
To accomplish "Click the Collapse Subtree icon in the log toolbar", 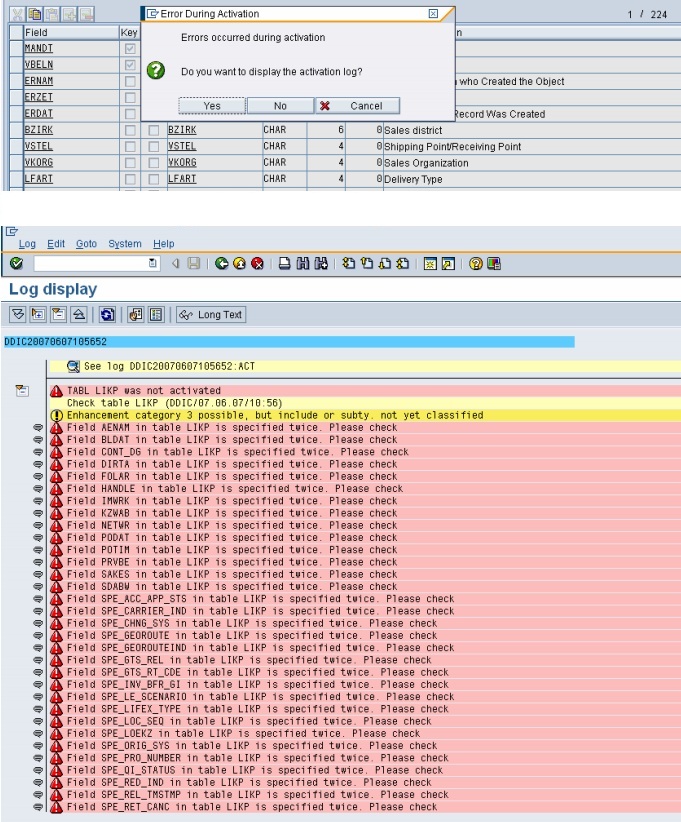I will 58,315.
